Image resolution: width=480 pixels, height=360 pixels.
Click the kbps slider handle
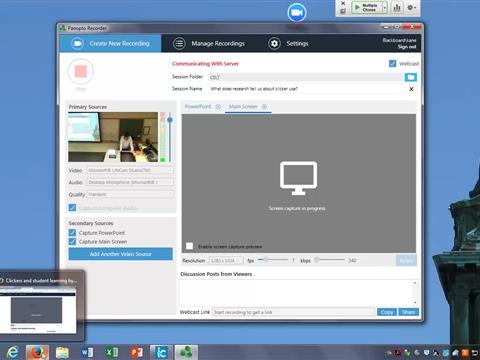[317, 259]
